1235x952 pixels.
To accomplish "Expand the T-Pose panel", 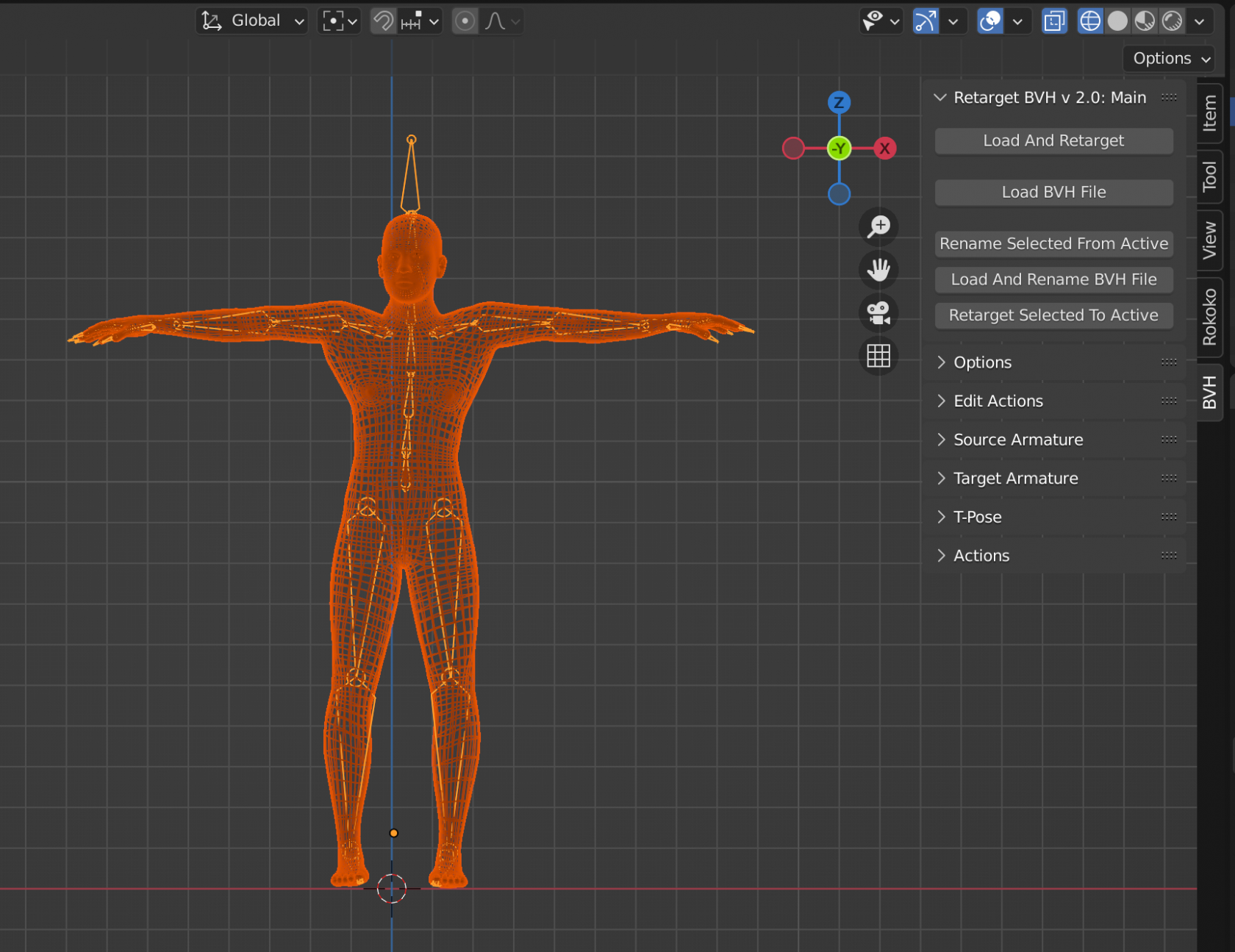I will [x=977, y=517].
